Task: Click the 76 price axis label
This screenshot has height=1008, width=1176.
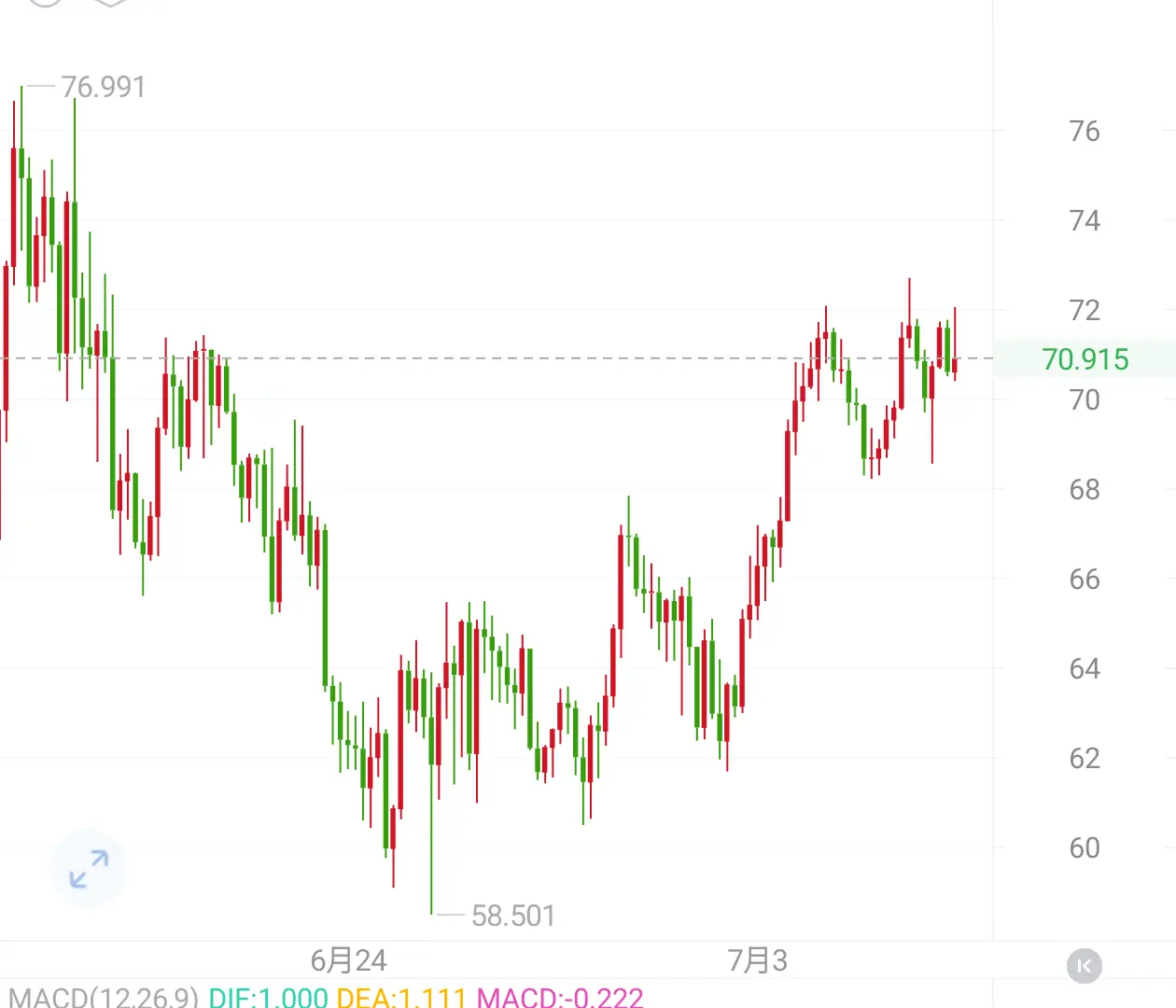Action: pyautogui.click(x=1085, y=131)
